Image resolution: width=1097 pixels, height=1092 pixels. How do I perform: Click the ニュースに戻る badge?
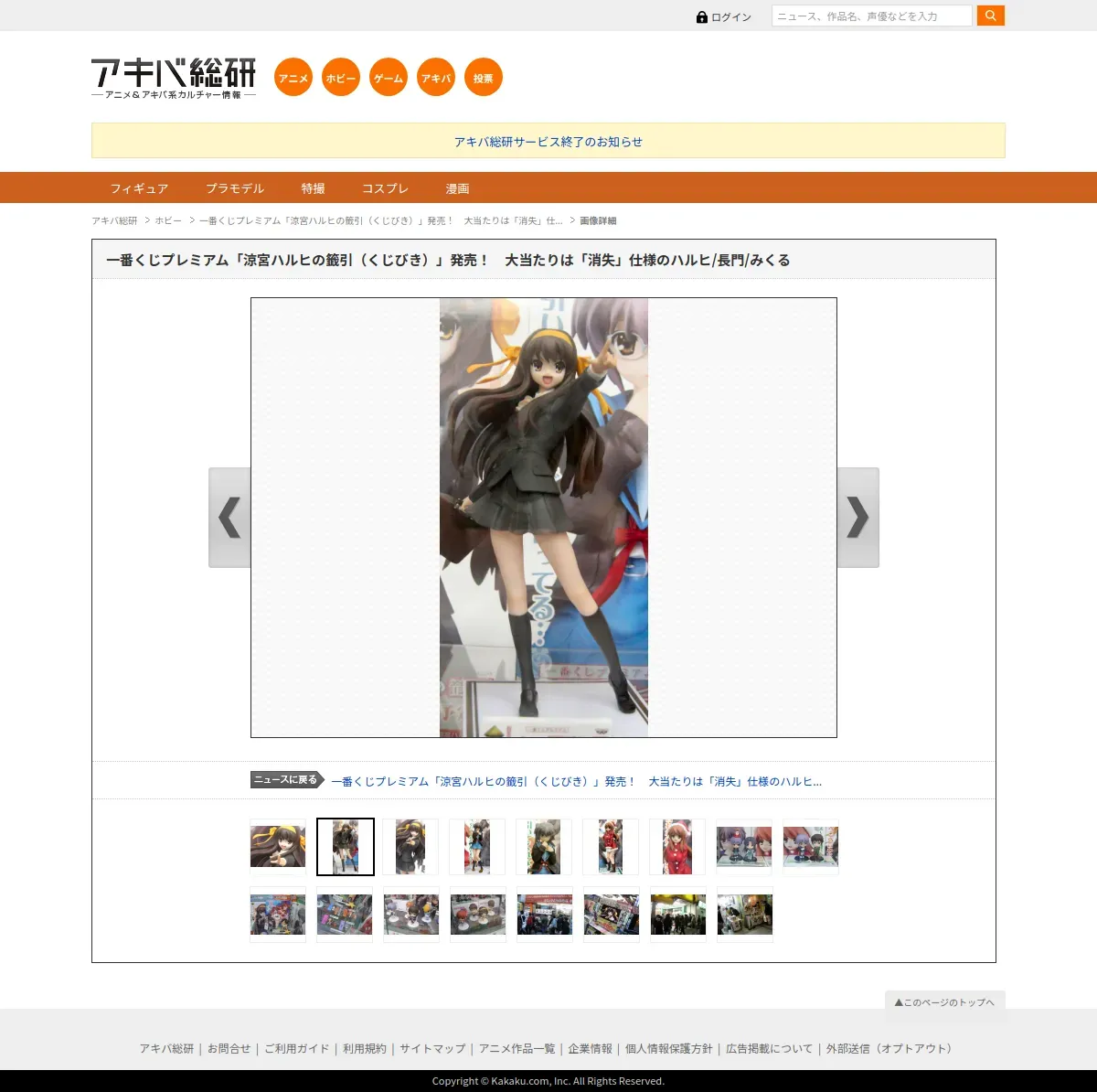pyautogui.click(x=287, y=780)
